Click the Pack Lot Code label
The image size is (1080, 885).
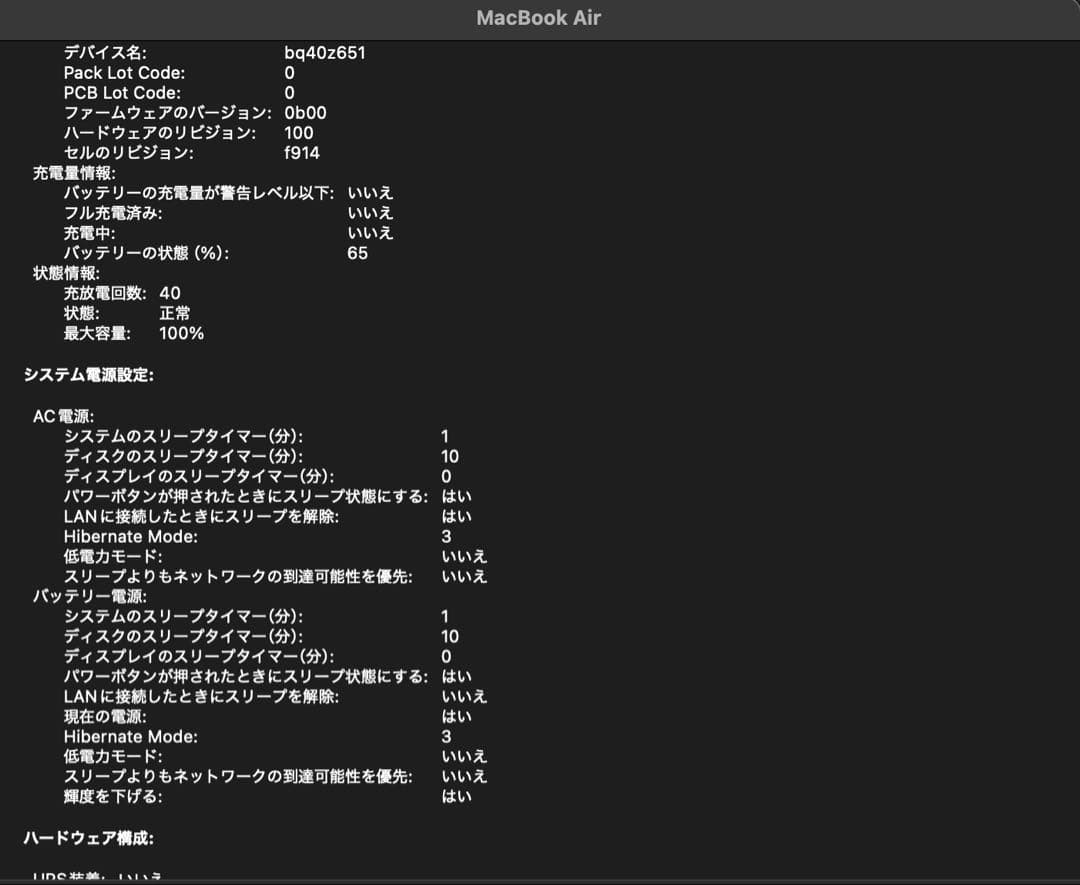124,72
